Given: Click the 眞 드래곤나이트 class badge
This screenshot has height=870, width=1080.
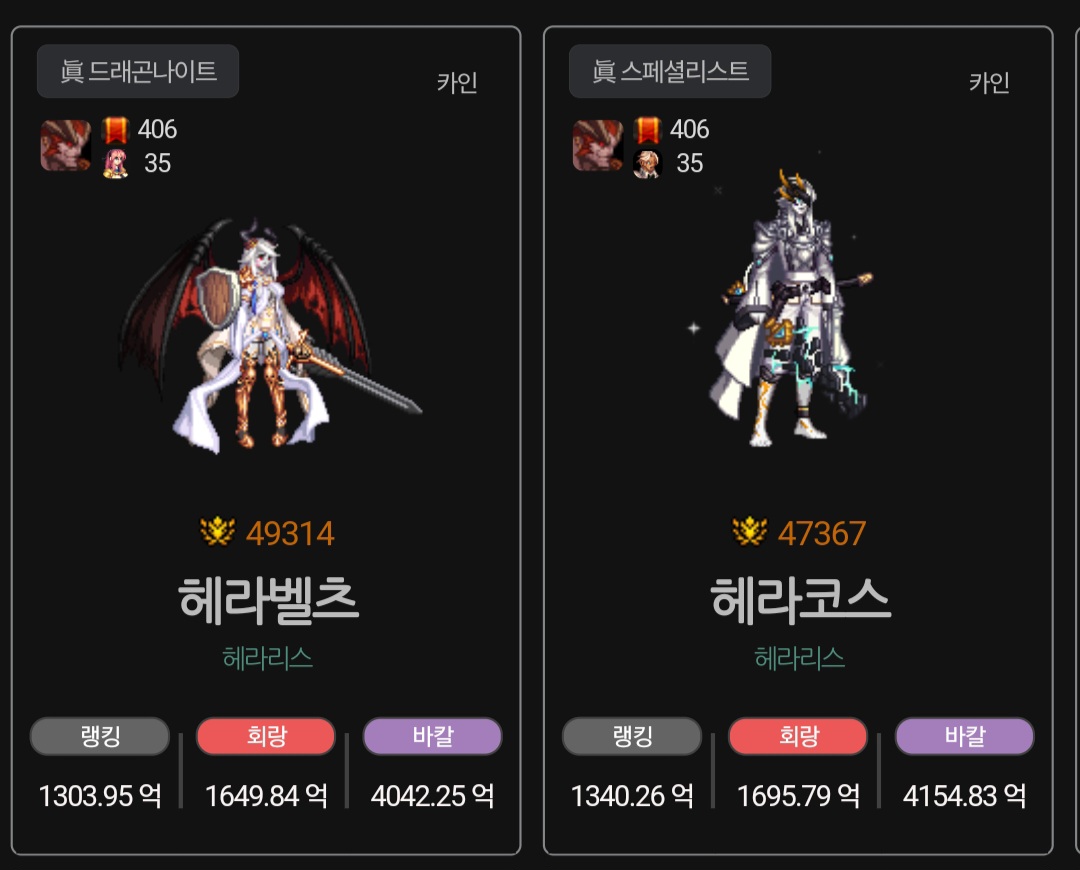Looking at the screenshot, I should click(x=138, y=71).
